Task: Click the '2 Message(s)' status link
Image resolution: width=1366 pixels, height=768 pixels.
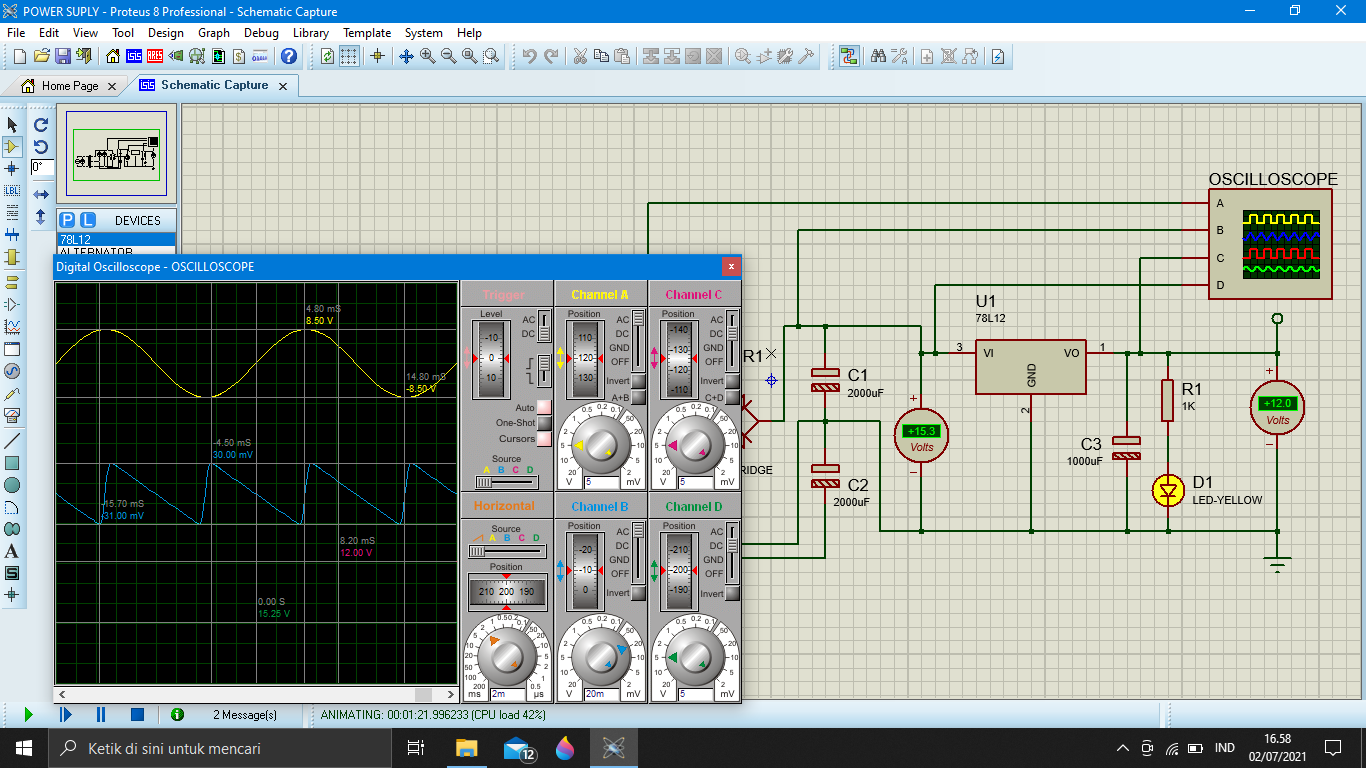Action: point(245,715)
